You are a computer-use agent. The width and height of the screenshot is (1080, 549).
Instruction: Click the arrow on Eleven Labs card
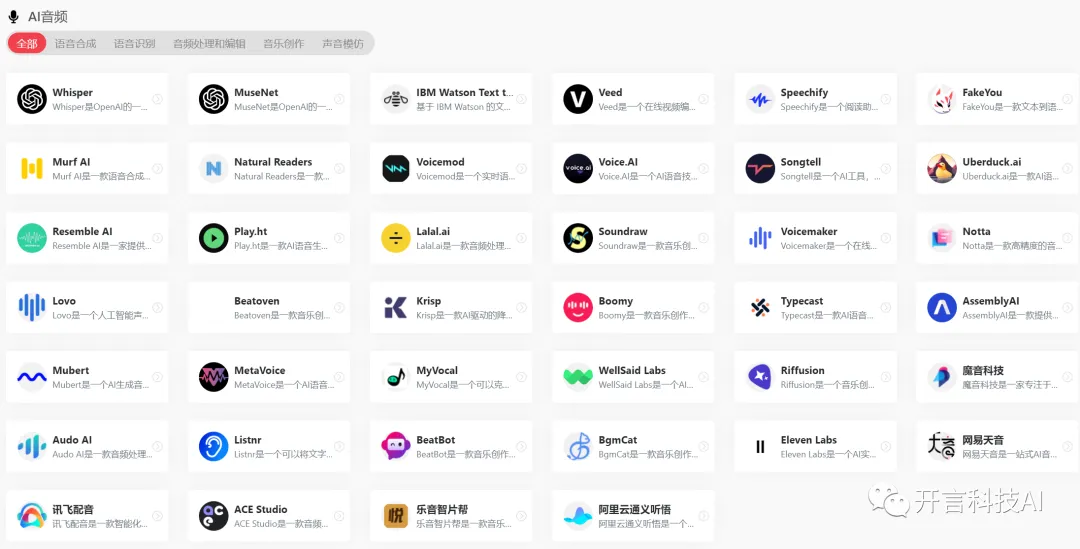pos(885,447)
